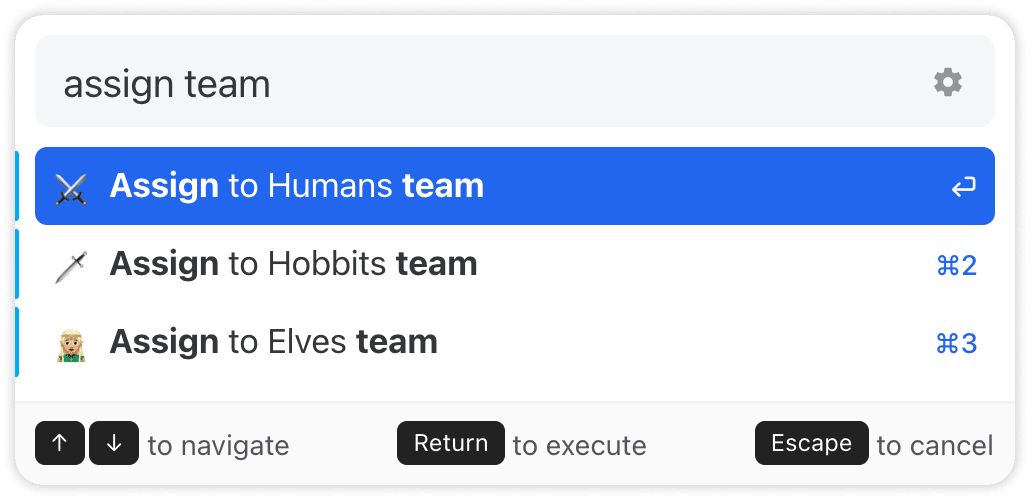Click the crossed swords icon for Humans
This screenshot has width=1030, height=500.
71,187
